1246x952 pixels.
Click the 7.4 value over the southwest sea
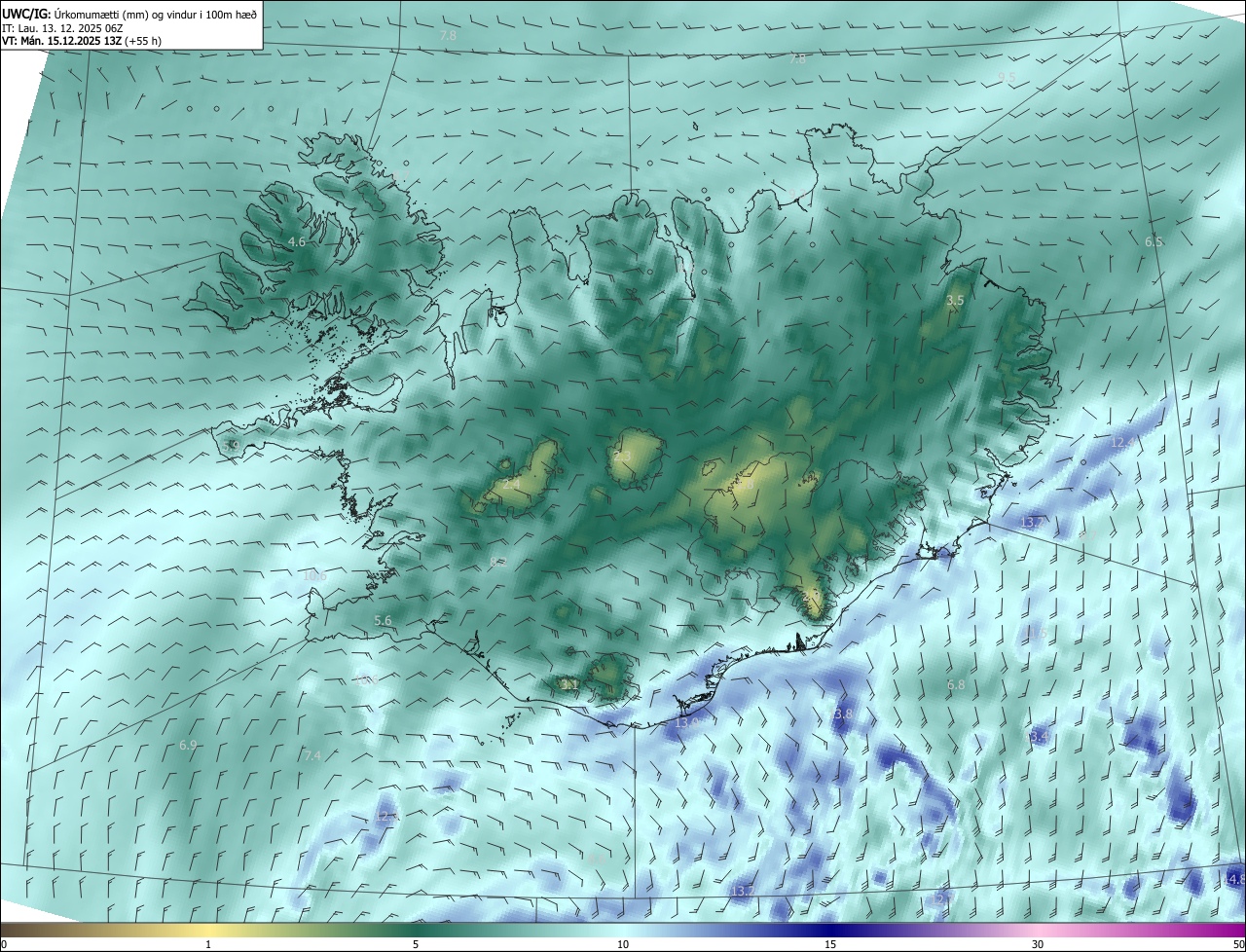[x=312, y=755]
